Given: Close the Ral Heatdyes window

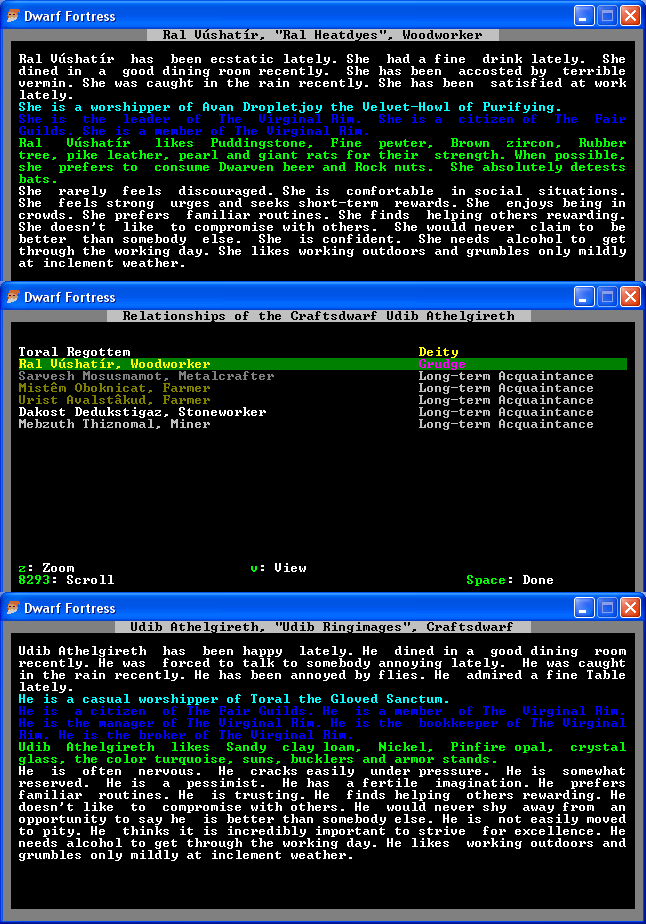Looking at the screenshot, I should tap(630, 16).
